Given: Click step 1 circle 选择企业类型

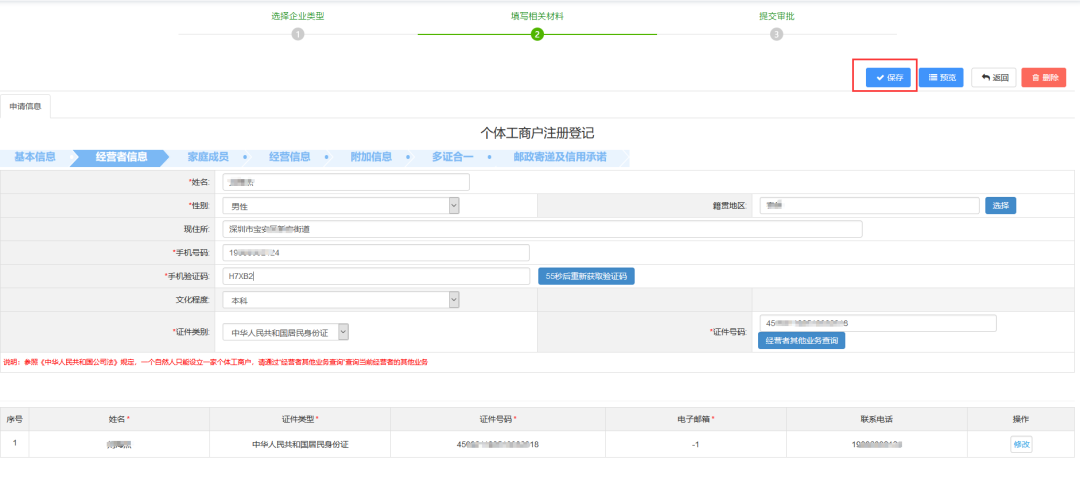Looking at the screenshot, I should [298, 34].
